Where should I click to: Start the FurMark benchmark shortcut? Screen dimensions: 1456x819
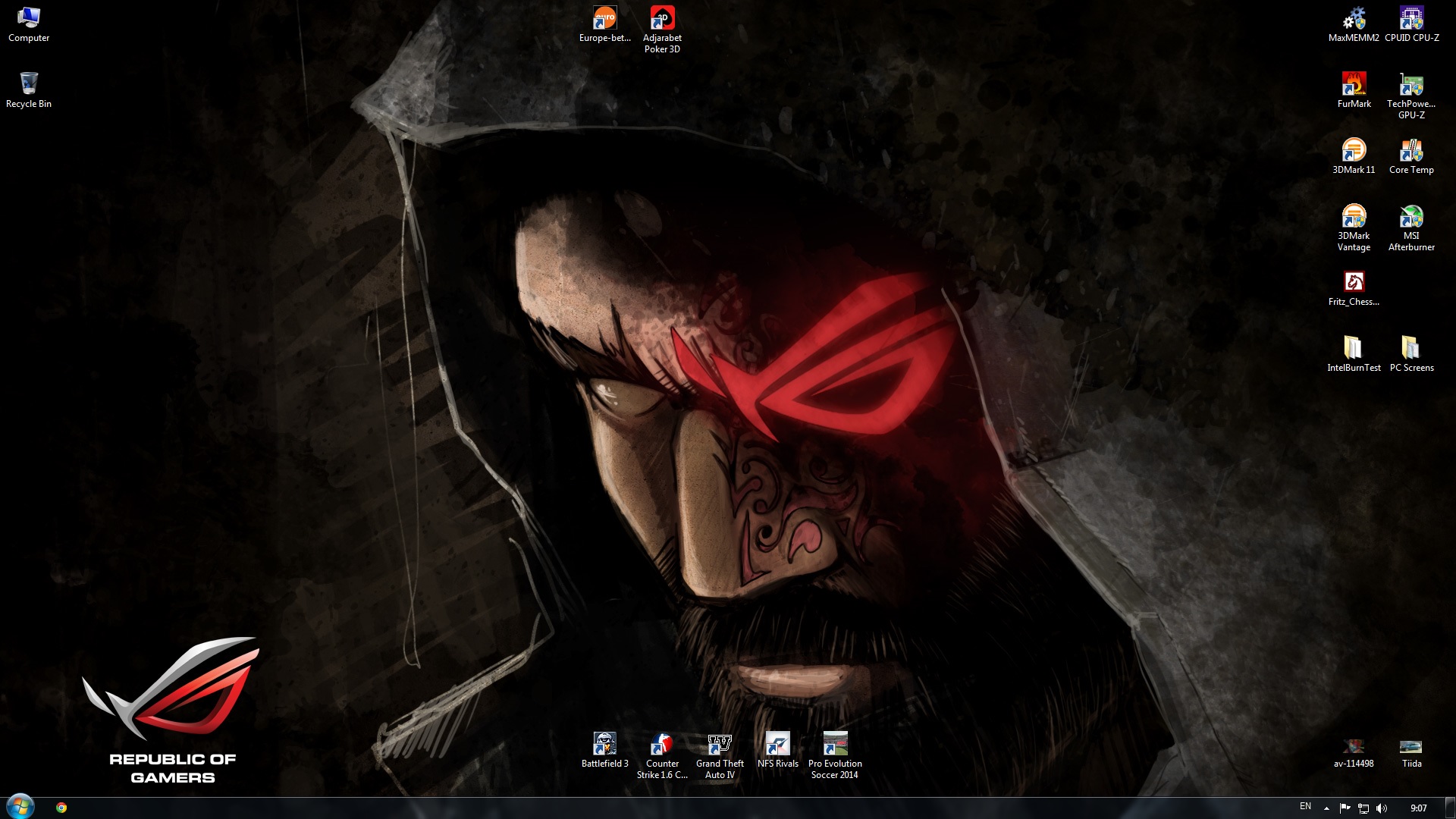click(x=1354, y=90)
